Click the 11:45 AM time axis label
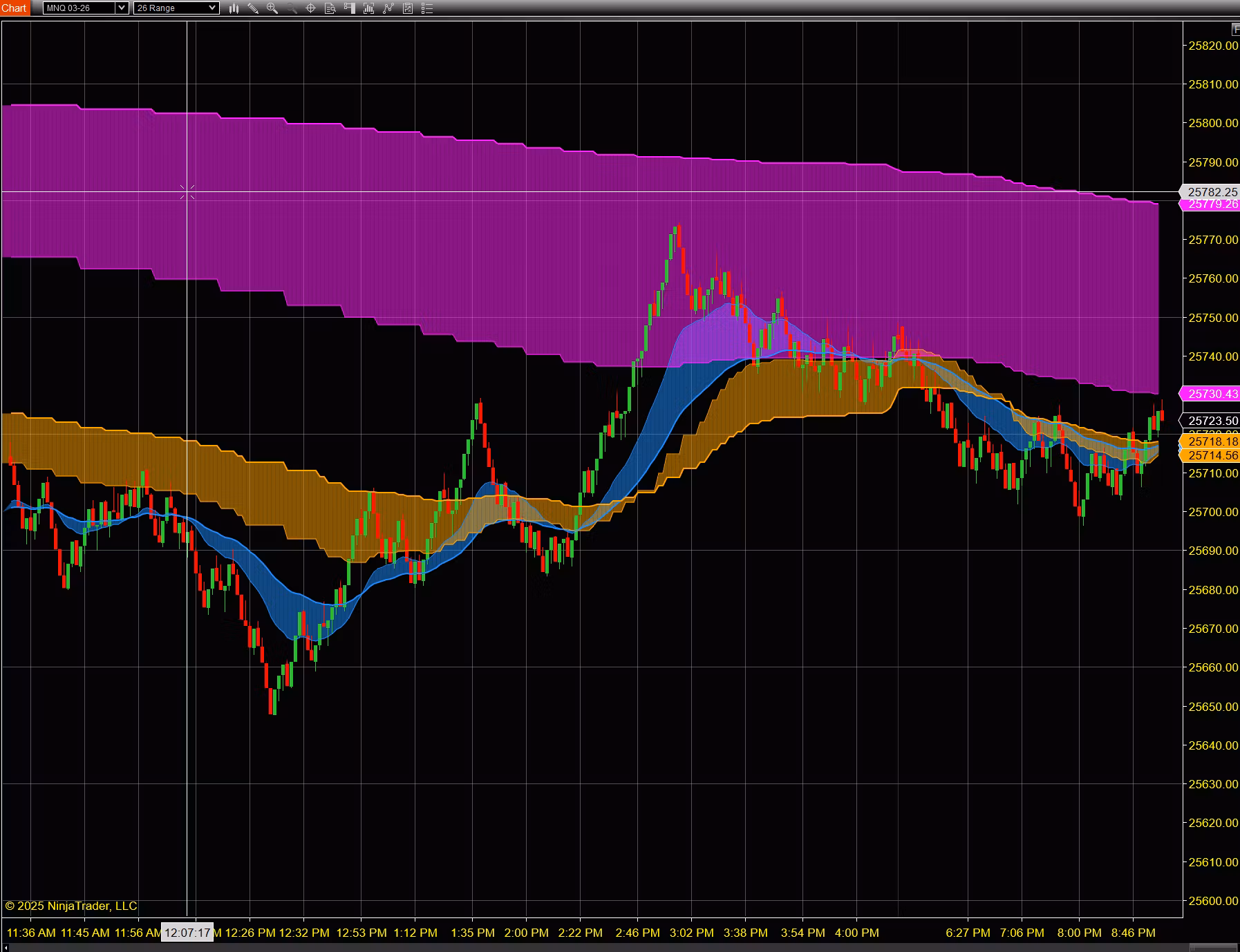 [x=85, y=933]
